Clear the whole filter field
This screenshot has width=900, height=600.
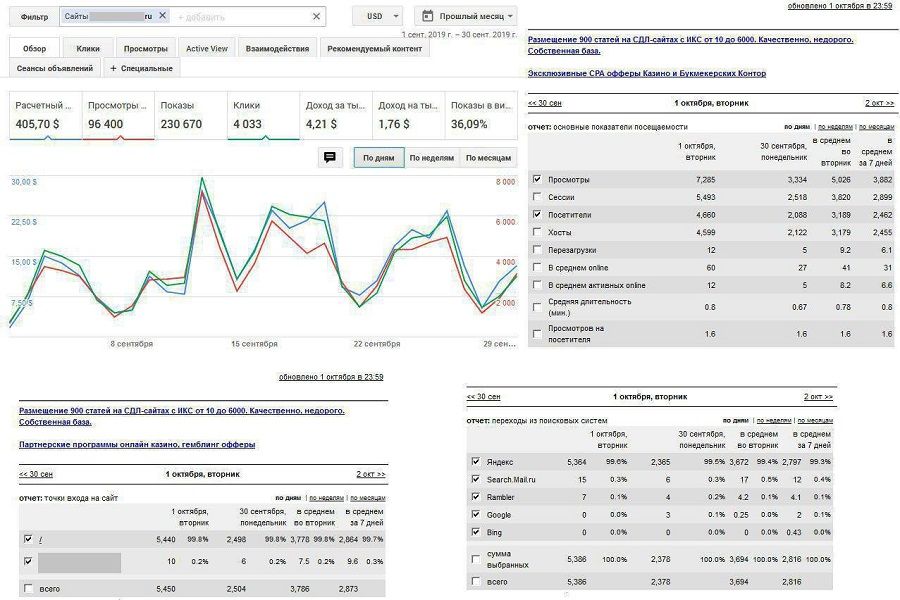(x=316, y=17)
